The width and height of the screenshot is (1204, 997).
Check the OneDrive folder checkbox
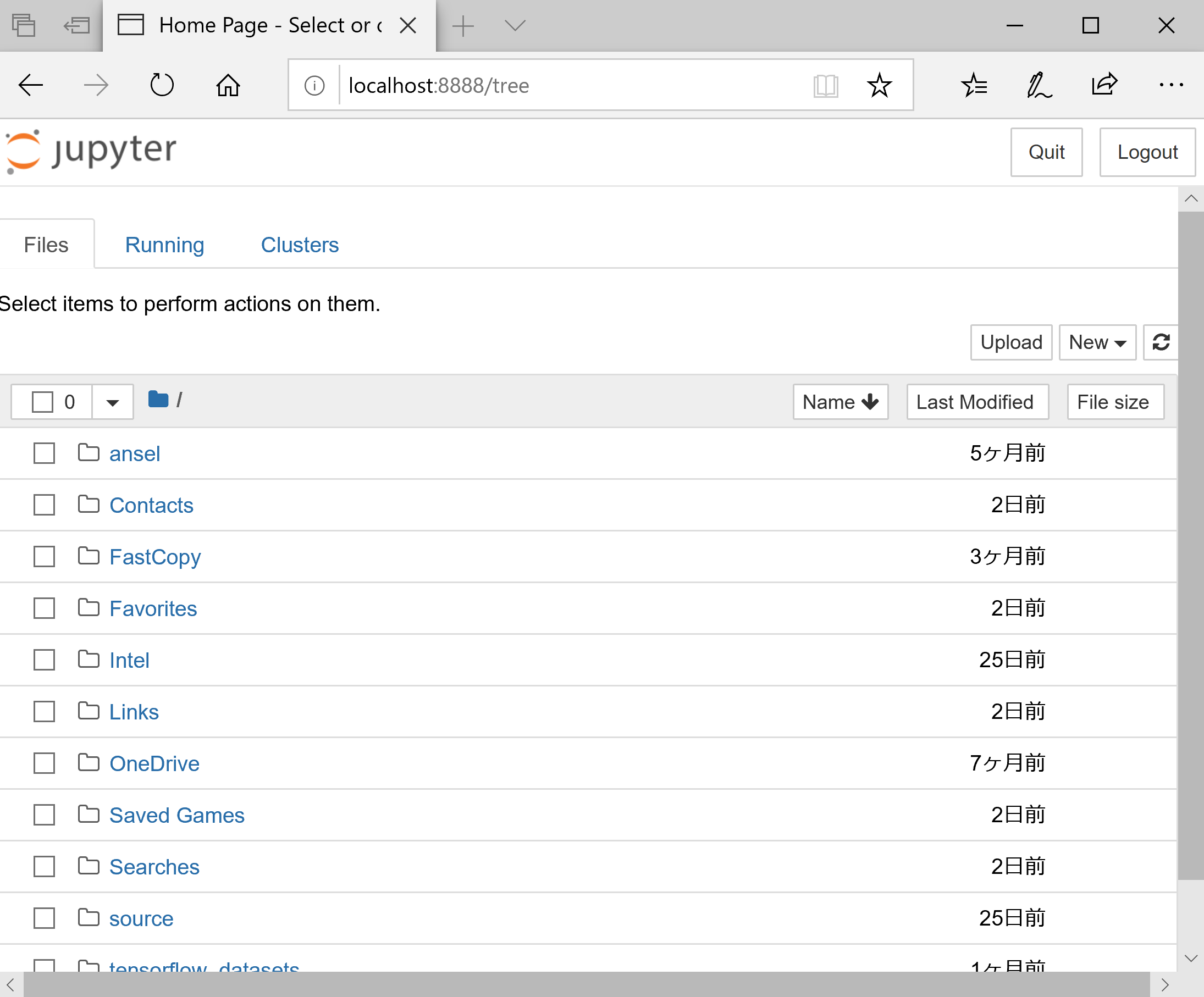44,763
